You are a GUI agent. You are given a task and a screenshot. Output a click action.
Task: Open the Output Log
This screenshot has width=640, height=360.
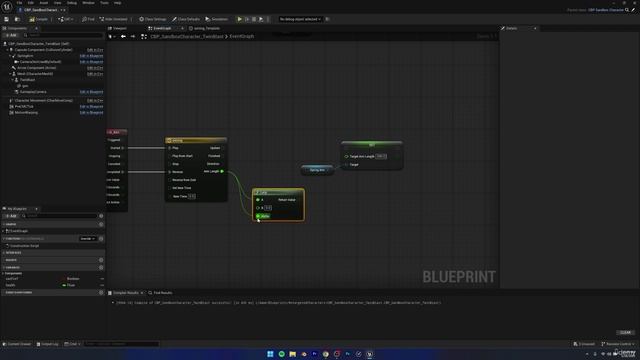pos(47,344)
